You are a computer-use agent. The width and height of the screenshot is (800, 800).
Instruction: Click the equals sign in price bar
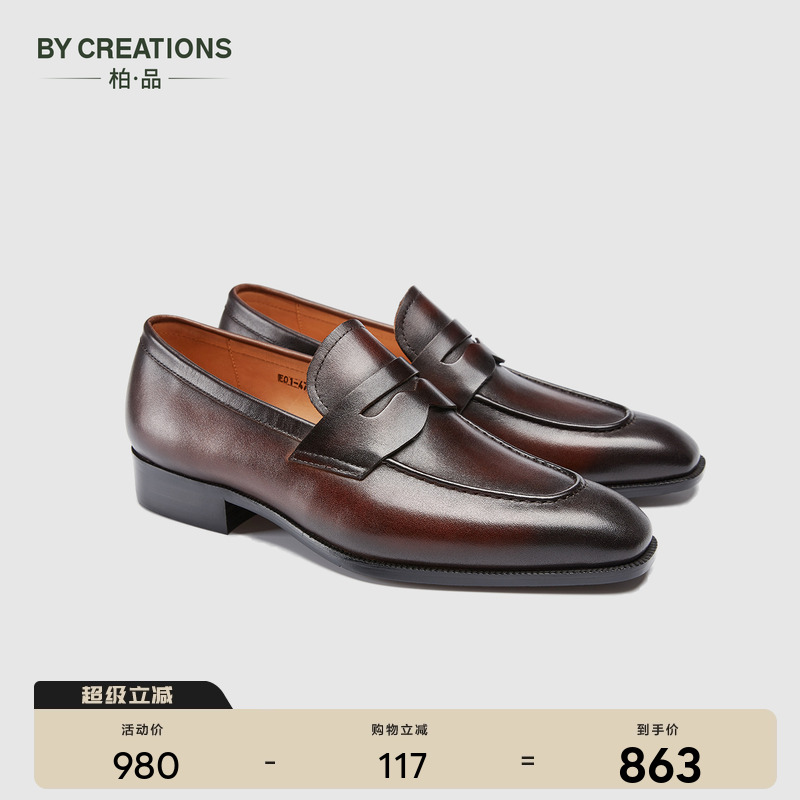528,762
